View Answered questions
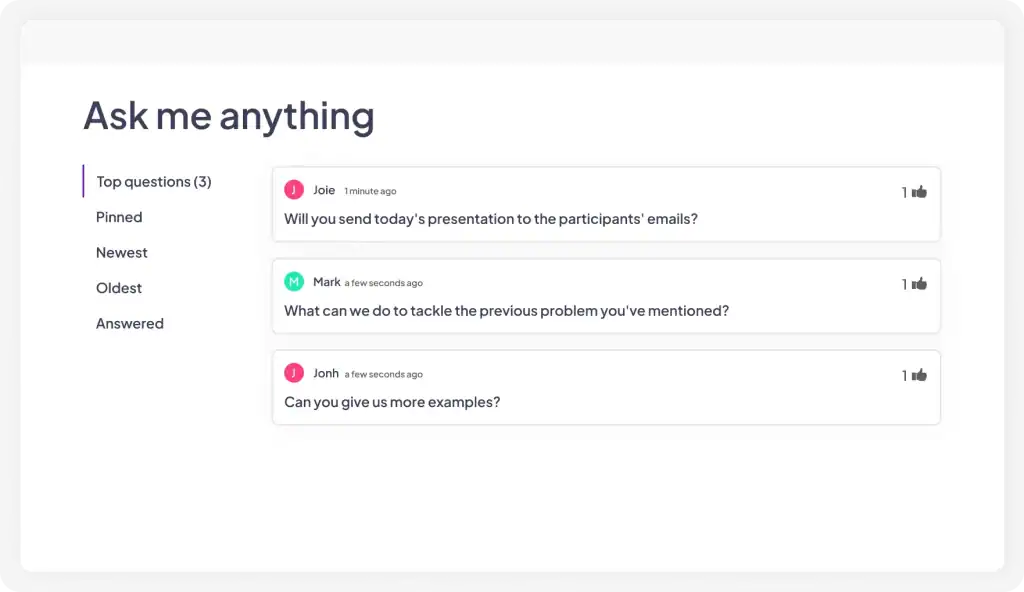Image resolution: width=1024 pixels, height=592 pixels. (x=129, y=324)
